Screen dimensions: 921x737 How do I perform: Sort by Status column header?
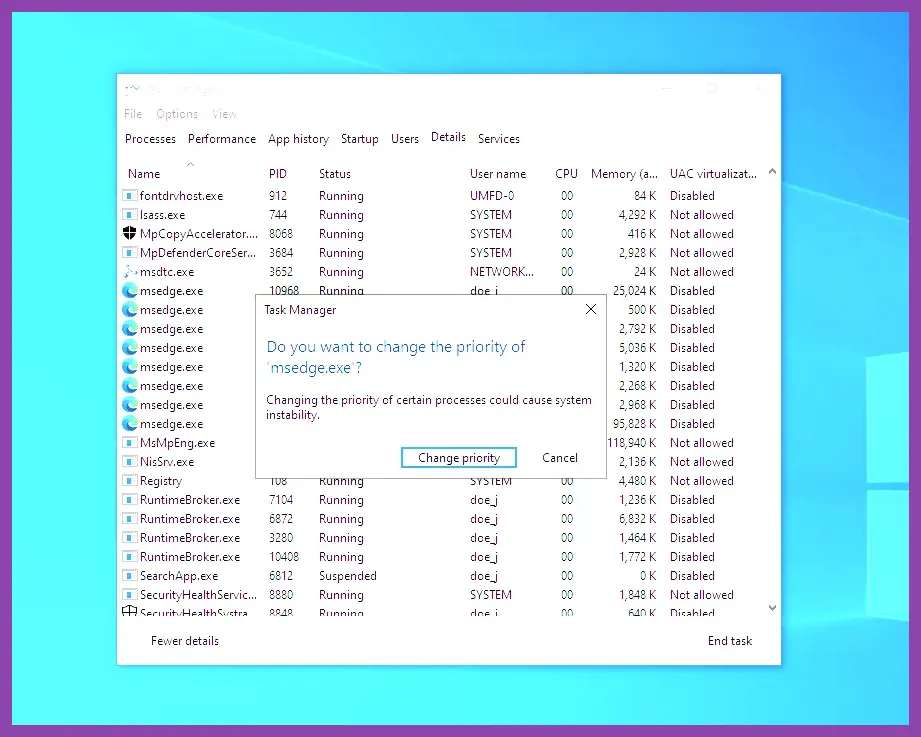[x=335, y=174]
